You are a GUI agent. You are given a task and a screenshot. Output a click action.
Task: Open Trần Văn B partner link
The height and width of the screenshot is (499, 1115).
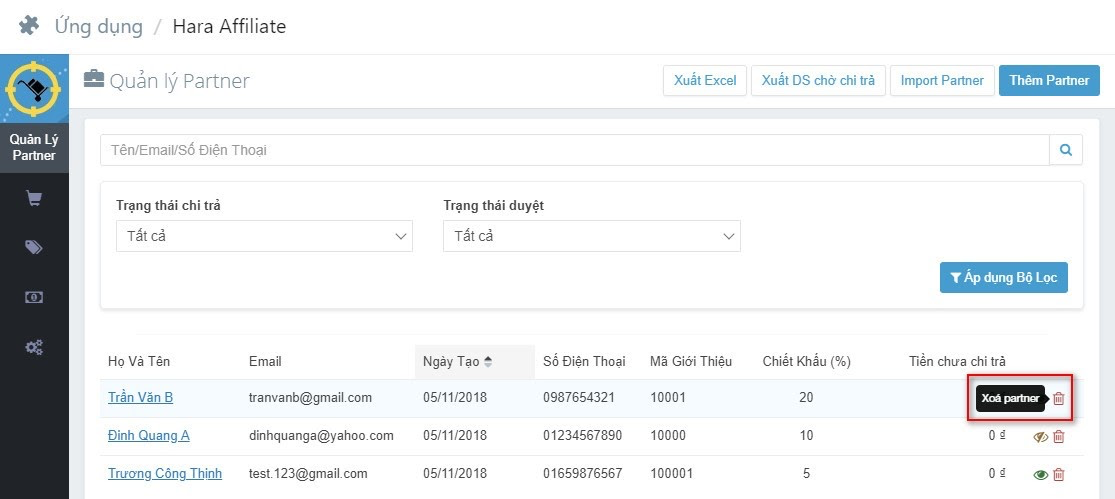click(140, 398)
